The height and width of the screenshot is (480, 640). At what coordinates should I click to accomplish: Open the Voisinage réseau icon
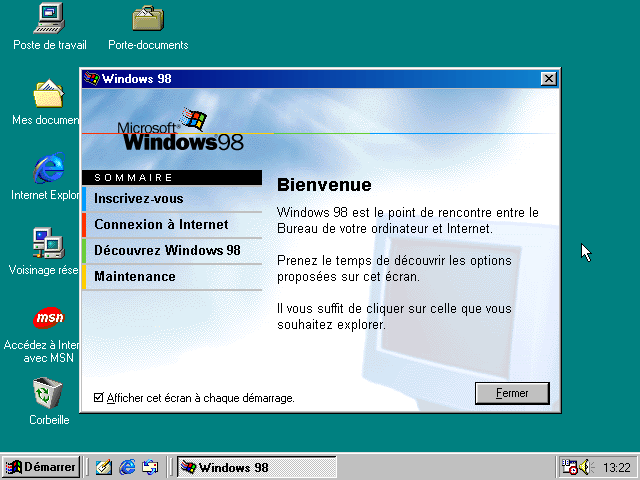pos(48,243)
